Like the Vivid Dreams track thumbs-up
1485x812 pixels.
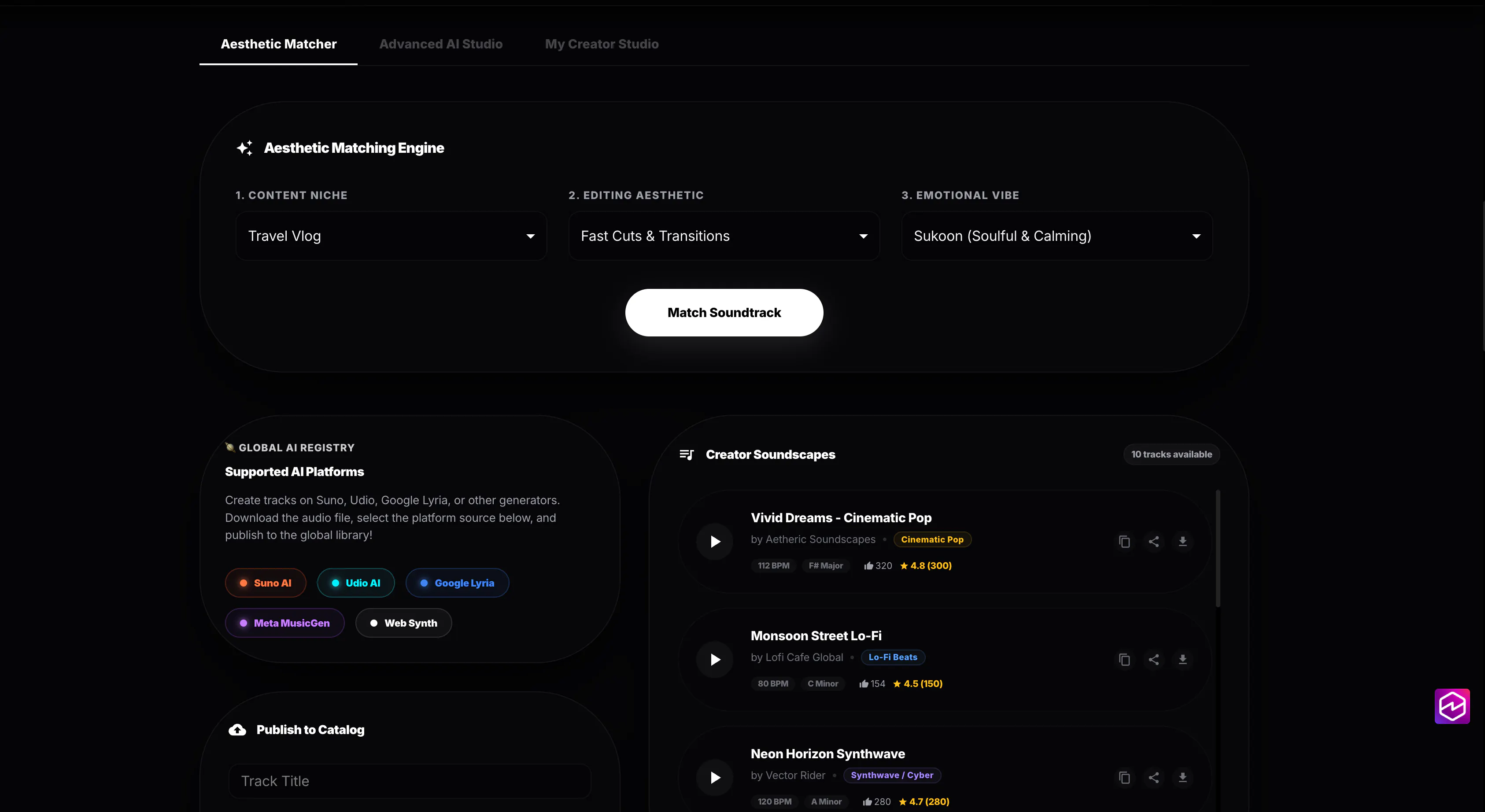[x=868, y=566]
